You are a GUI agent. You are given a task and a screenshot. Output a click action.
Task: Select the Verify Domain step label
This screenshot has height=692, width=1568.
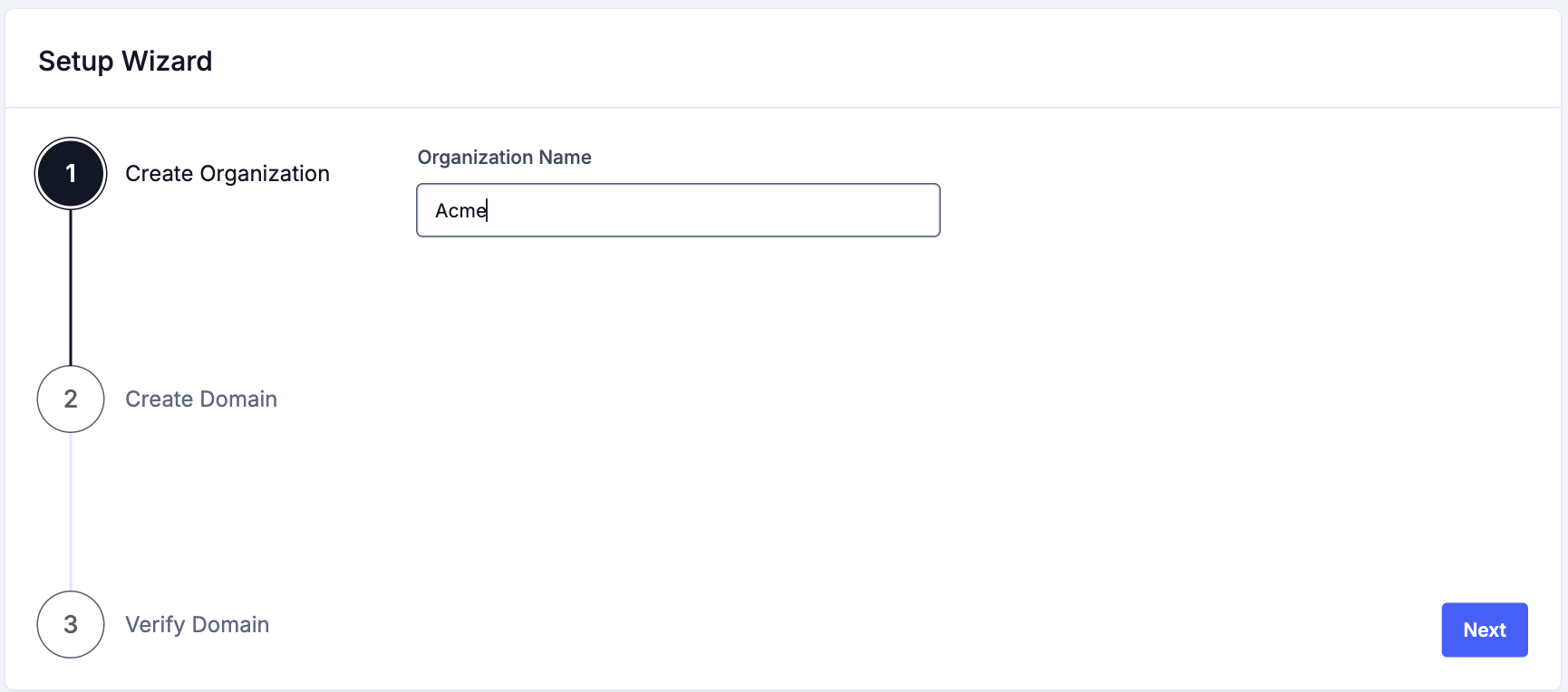(197, 624)
